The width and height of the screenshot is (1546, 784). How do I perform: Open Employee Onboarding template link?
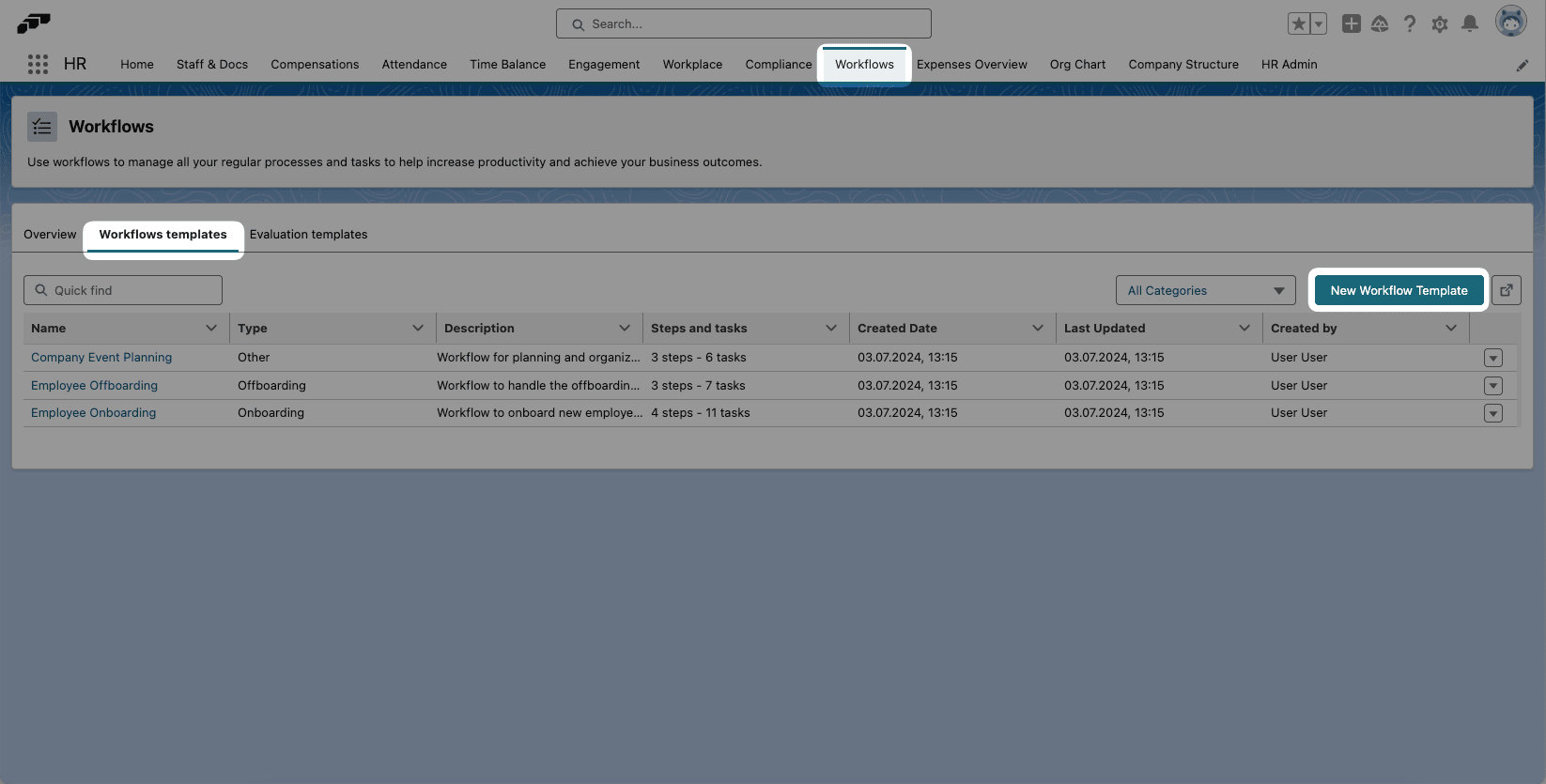click(x=94, y=413)
